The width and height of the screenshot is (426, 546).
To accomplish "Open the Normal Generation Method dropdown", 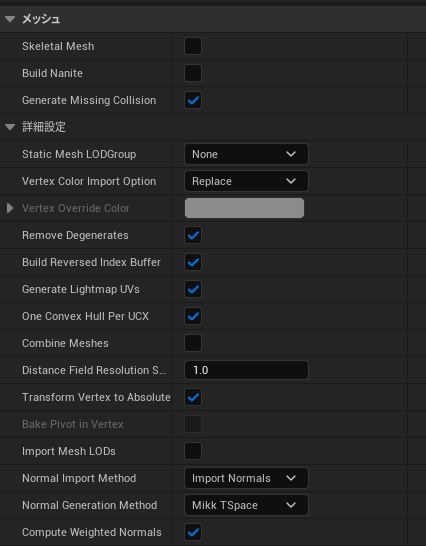I will pos(246,505).
